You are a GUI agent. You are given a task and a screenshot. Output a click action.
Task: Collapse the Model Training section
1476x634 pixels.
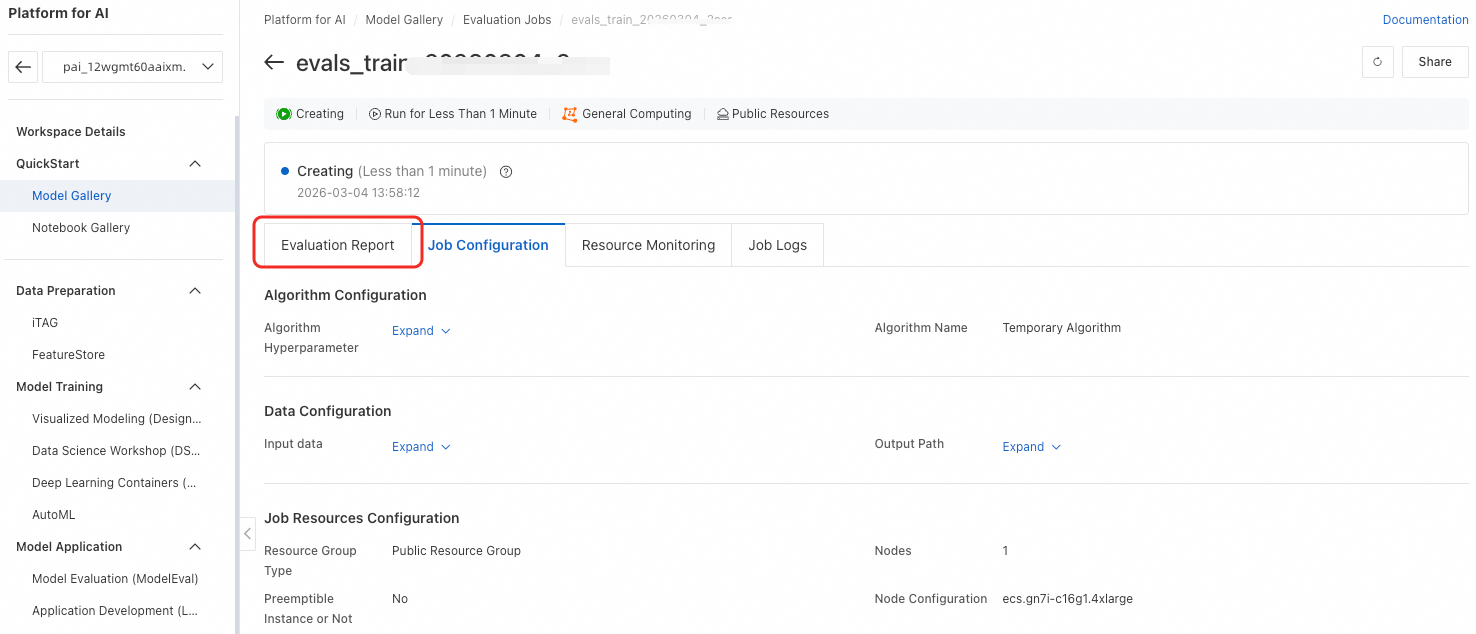tap(195, 387)
